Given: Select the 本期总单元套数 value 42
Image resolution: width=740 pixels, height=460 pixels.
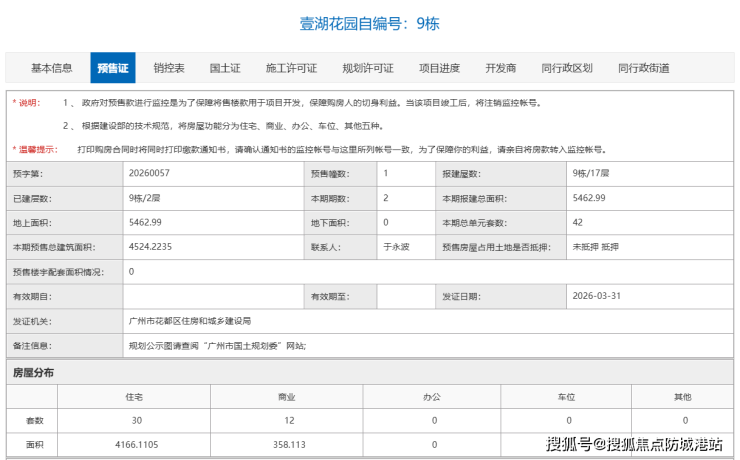Looking at the screenshot, I should click(578, 222).
